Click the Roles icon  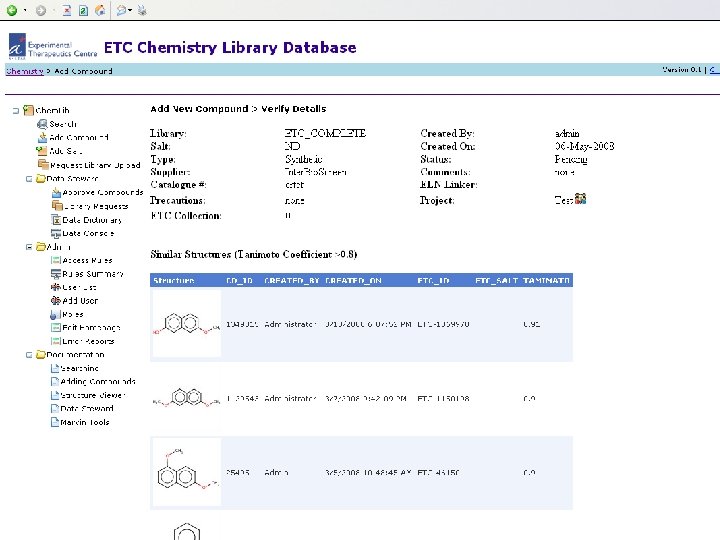pyautogui.click(x=55, y=315)
